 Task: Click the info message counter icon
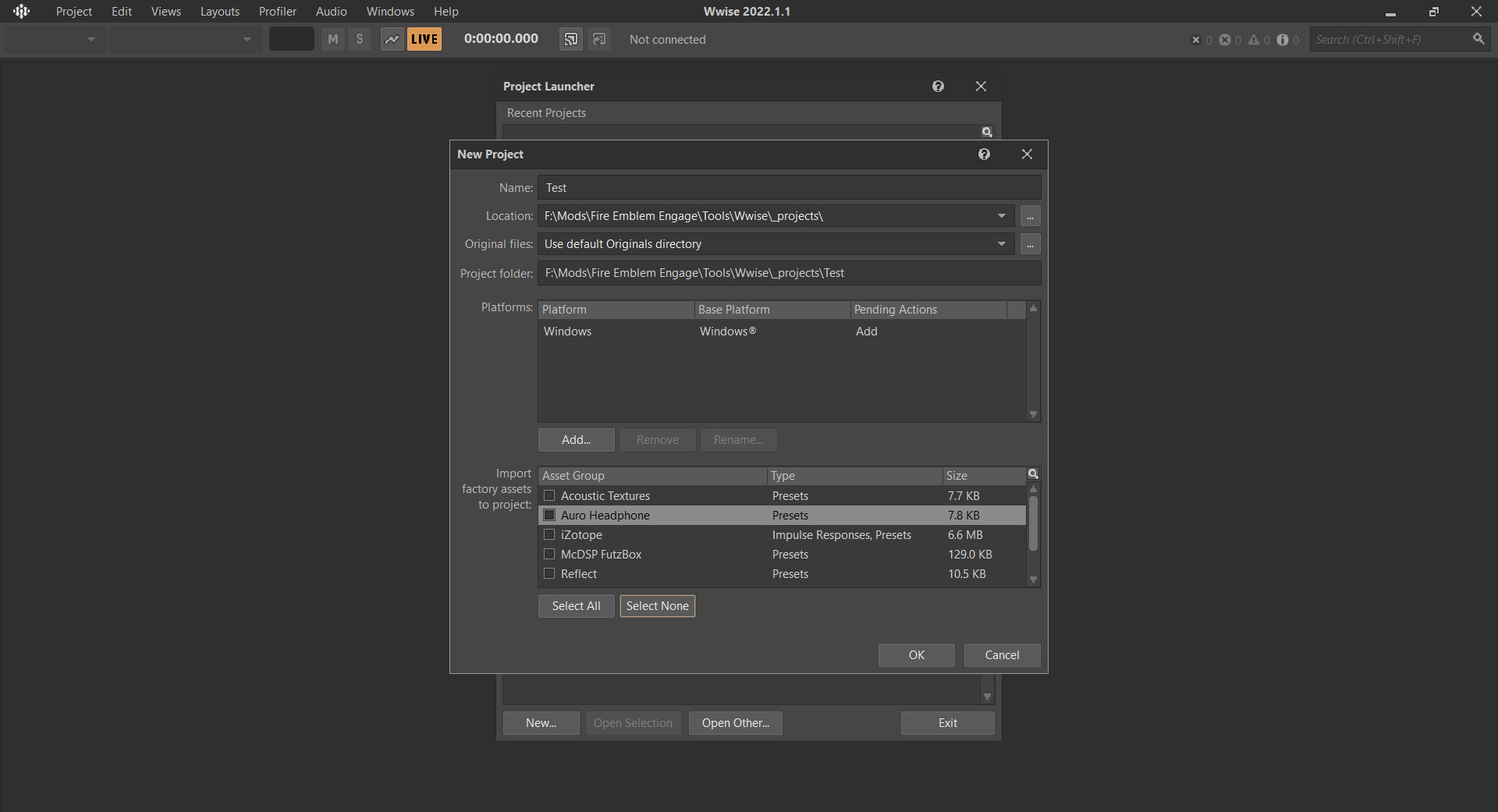[x=1282, y=40]
